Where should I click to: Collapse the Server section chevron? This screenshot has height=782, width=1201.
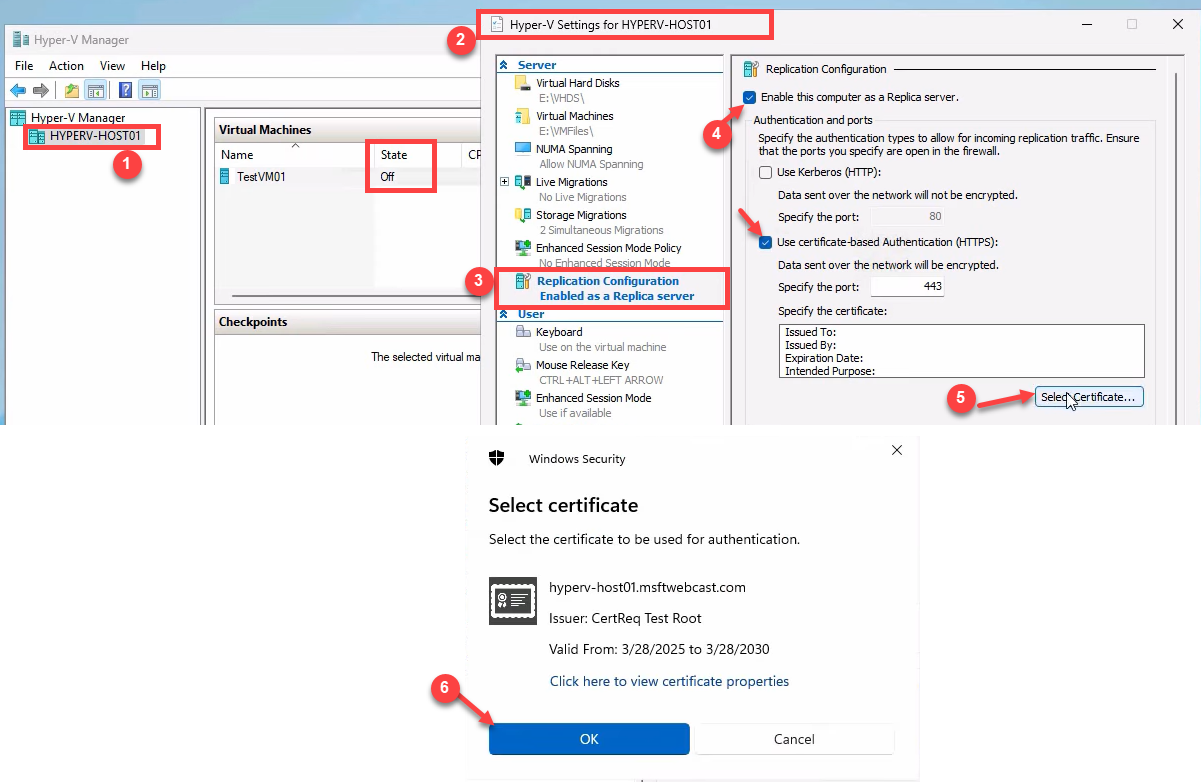pyautogui.click(x=504, y=65)
